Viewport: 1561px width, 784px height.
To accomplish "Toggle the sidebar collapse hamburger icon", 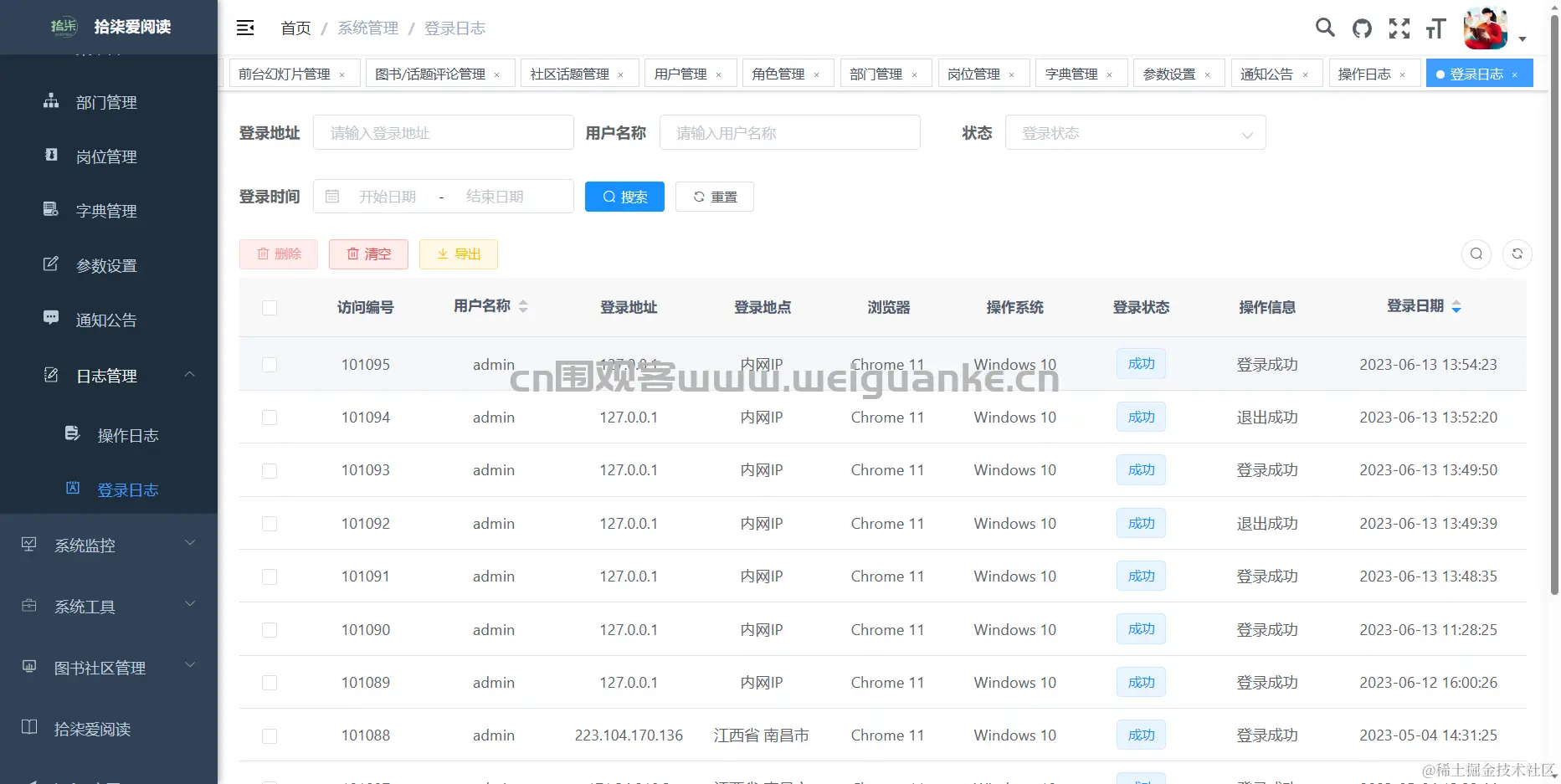I will pyautogui.click(x=245, y=28).
